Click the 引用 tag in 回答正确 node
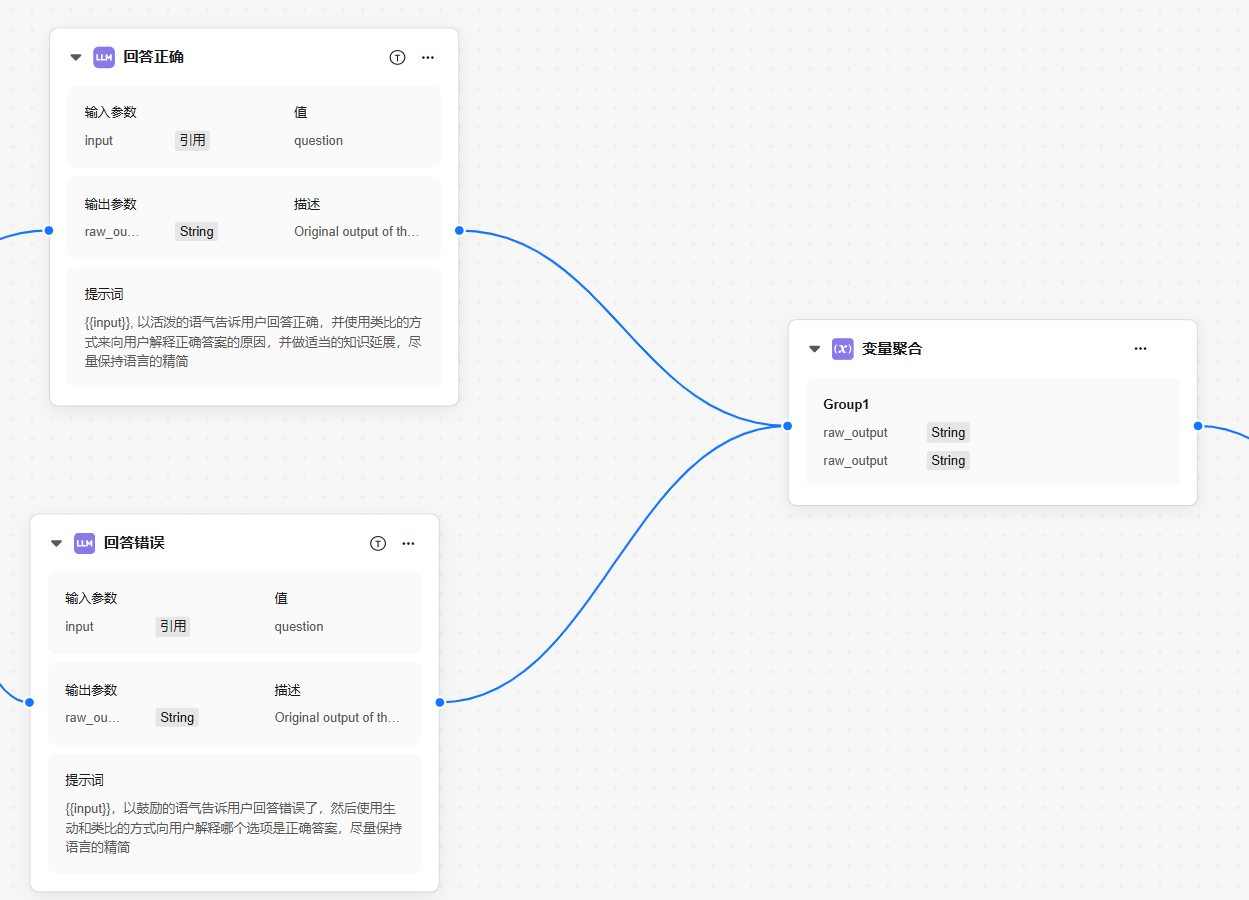 click(192, 141)
